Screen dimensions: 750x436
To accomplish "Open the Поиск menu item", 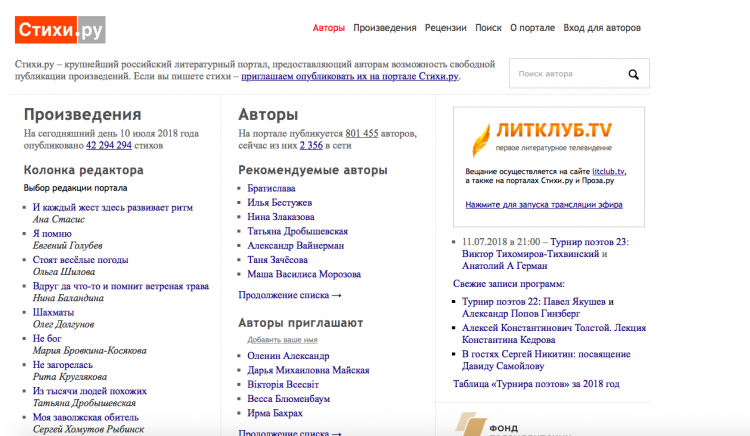I will pos(488,28).
